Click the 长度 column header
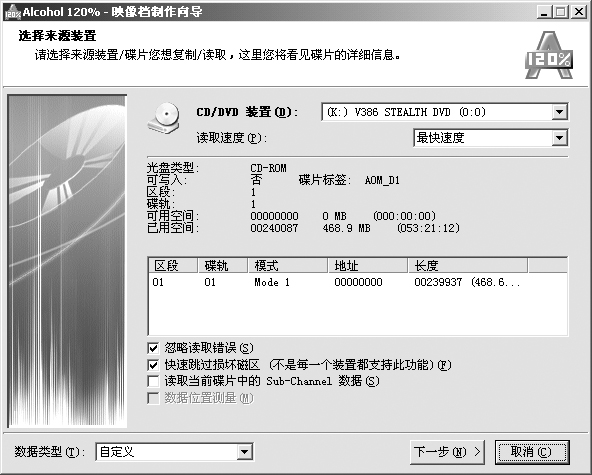The width and height of the screenshot is (592, 475). click(468, 265)
